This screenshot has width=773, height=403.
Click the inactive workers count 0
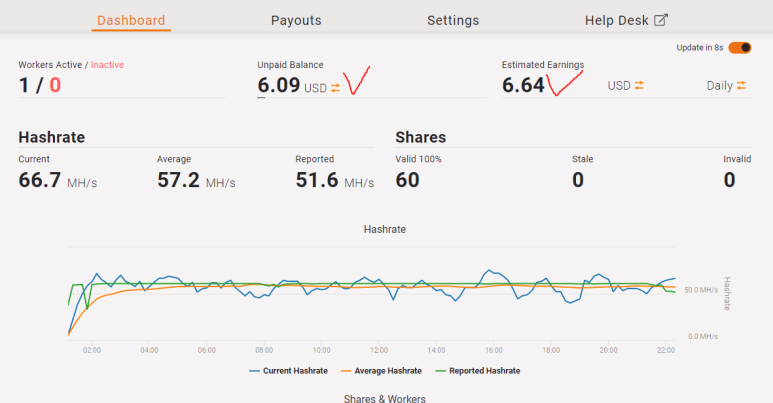55,85
